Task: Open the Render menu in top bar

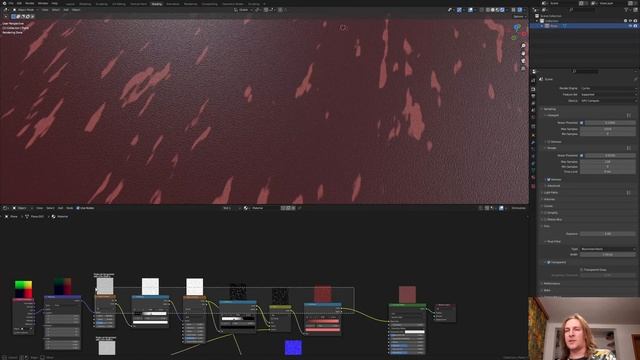Action: 29,3
